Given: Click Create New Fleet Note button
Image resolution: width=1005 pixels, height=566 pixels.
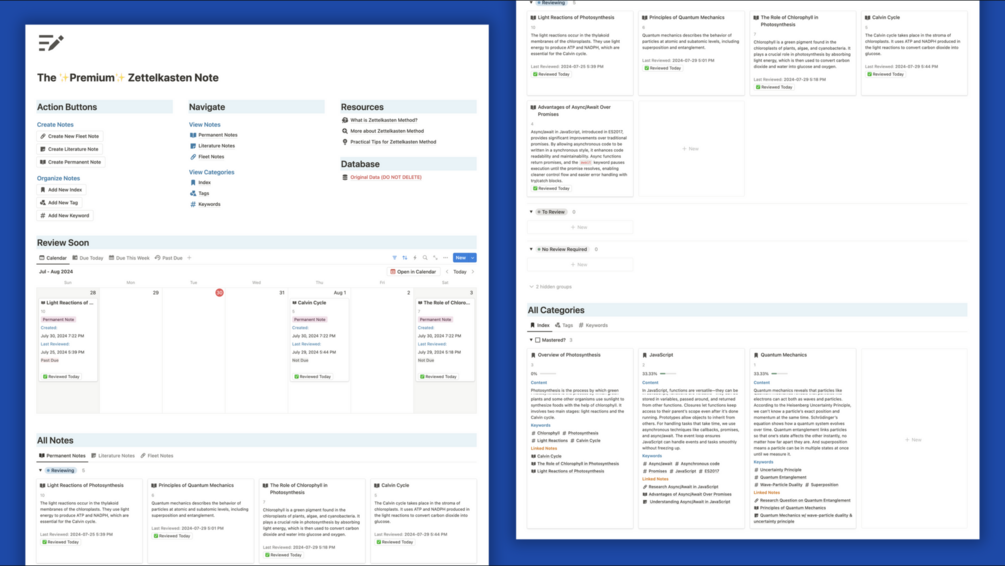Looking at the screenshot, I should 70,136.
